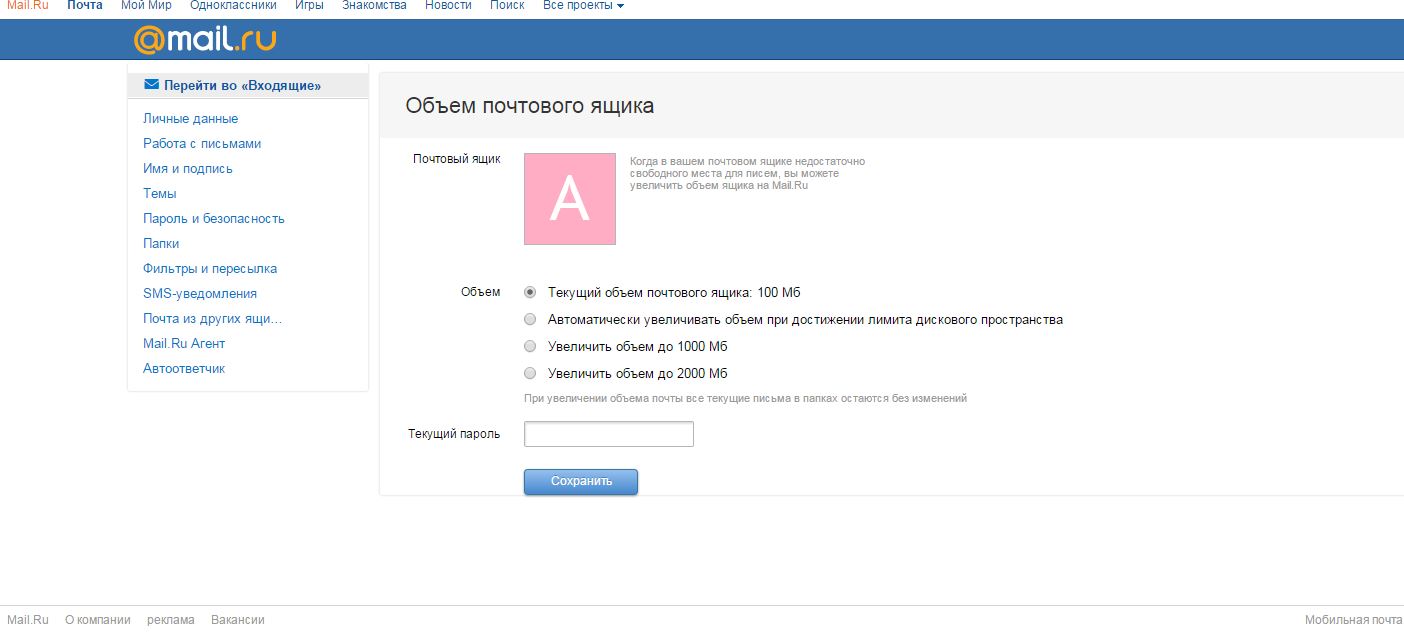Open Вакансии footer link

pos(238,620)
